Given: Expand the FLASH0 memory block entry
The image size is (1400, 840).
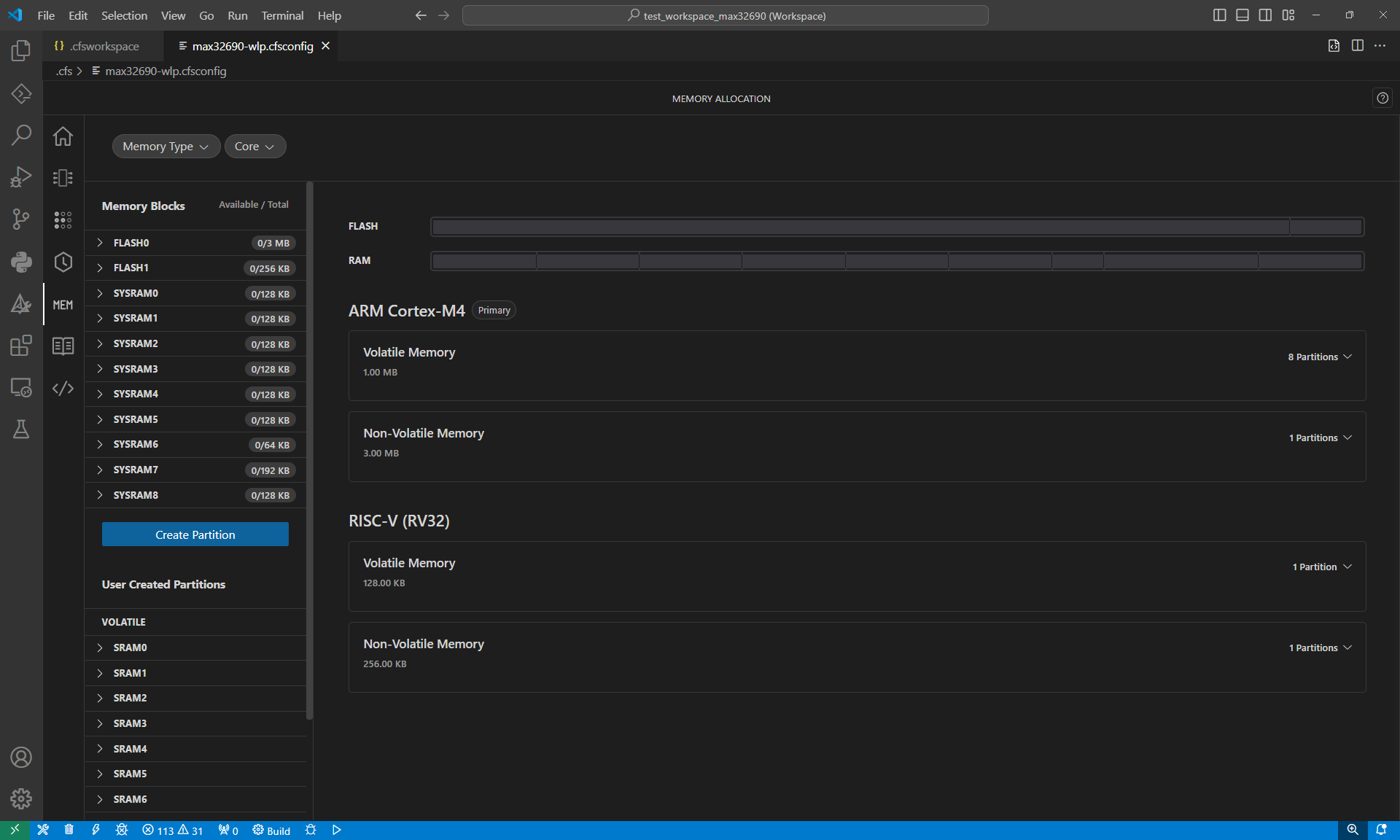Looking at the screenshot, I should tap(101, 242).
